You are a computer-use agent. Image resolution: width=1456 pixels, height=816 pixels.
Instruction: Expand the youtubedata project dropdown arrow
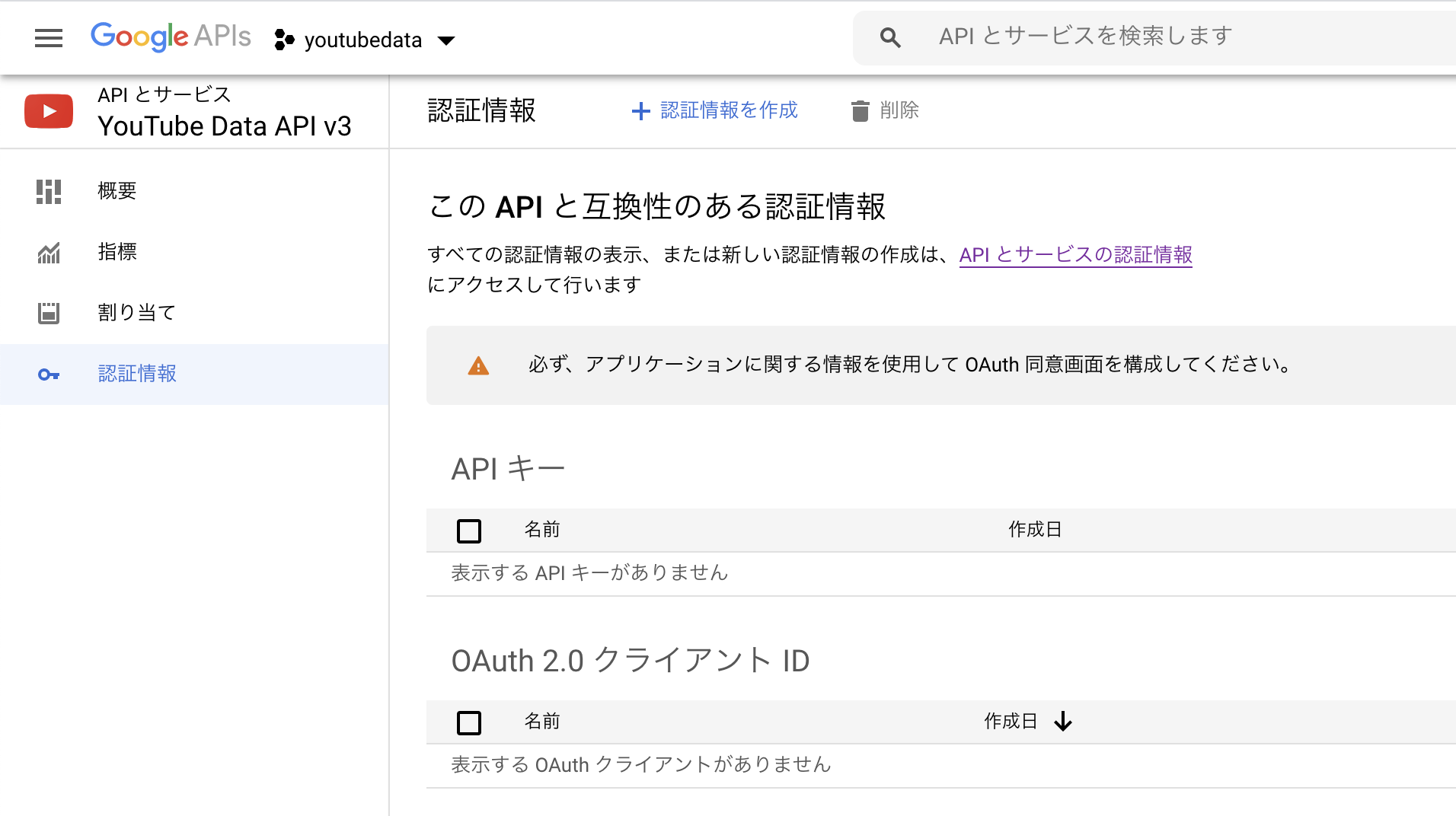tap(446, 40)
